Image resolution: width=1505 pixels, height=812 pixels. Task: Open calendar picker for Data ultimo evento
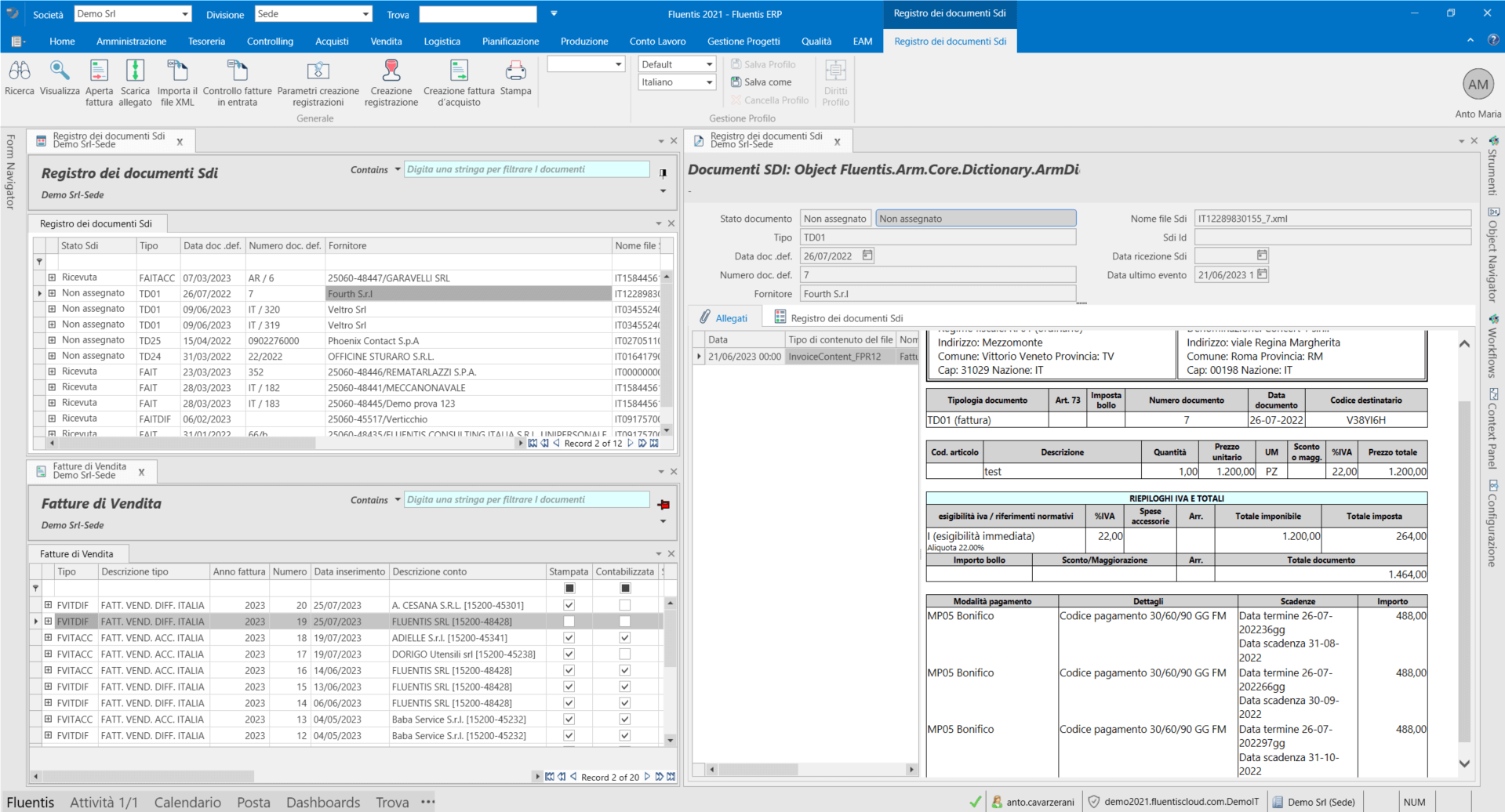pos(1262,274)
